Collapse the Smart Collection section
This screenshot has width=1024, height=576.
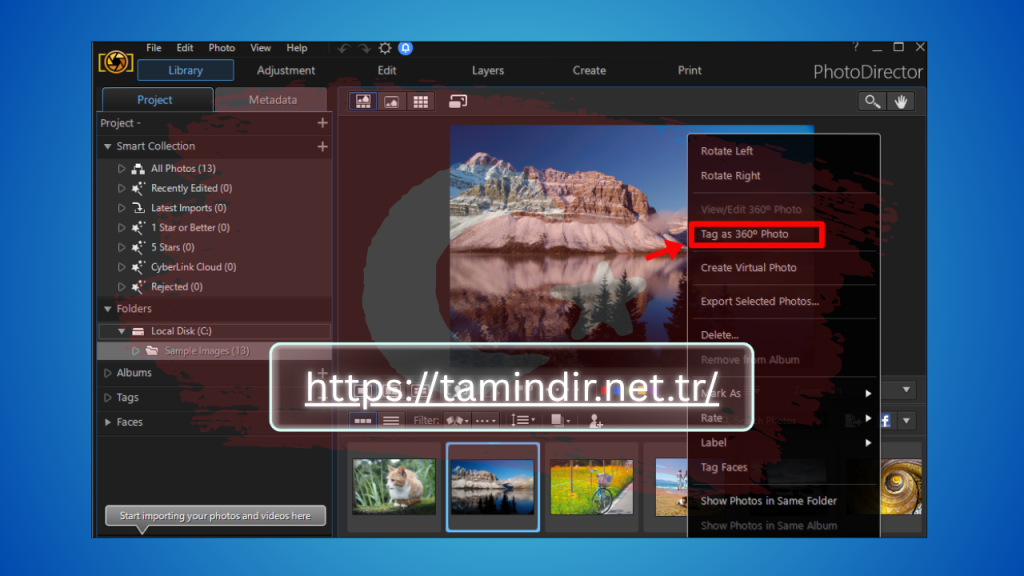point(108,146)
